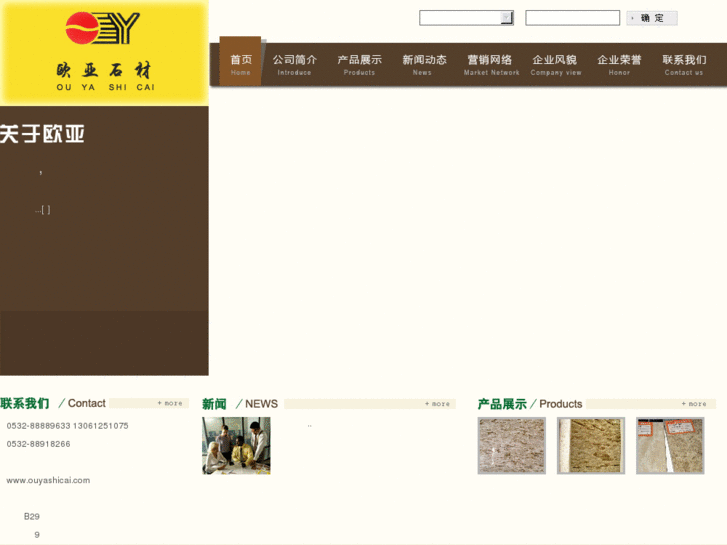Open 联系我们 Contact us menu item
Screen dimensions: 727x545
(684, 64)
